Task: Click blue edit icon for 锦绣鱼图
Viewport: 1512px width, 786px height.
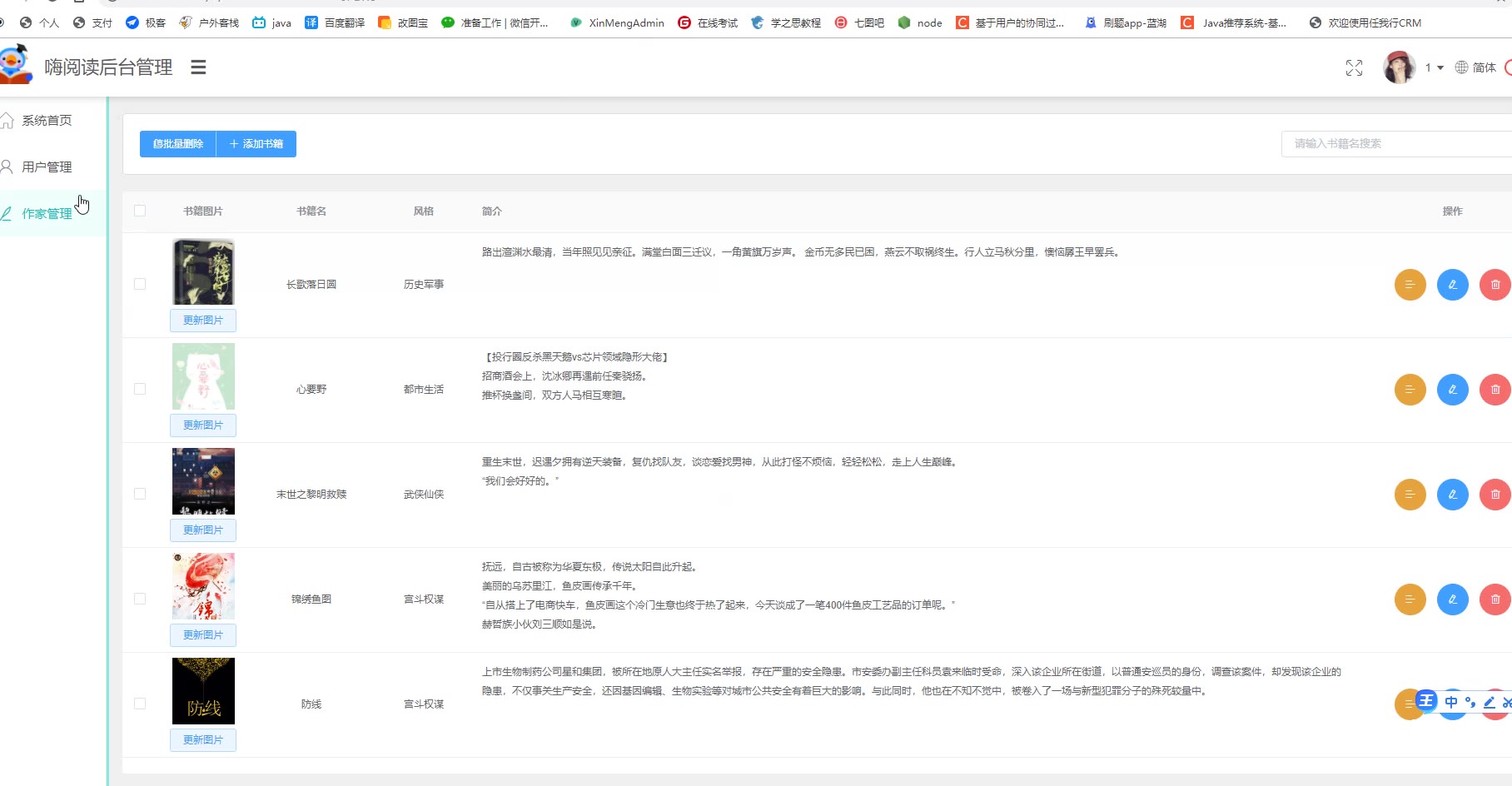Action: coord(1453,599)
